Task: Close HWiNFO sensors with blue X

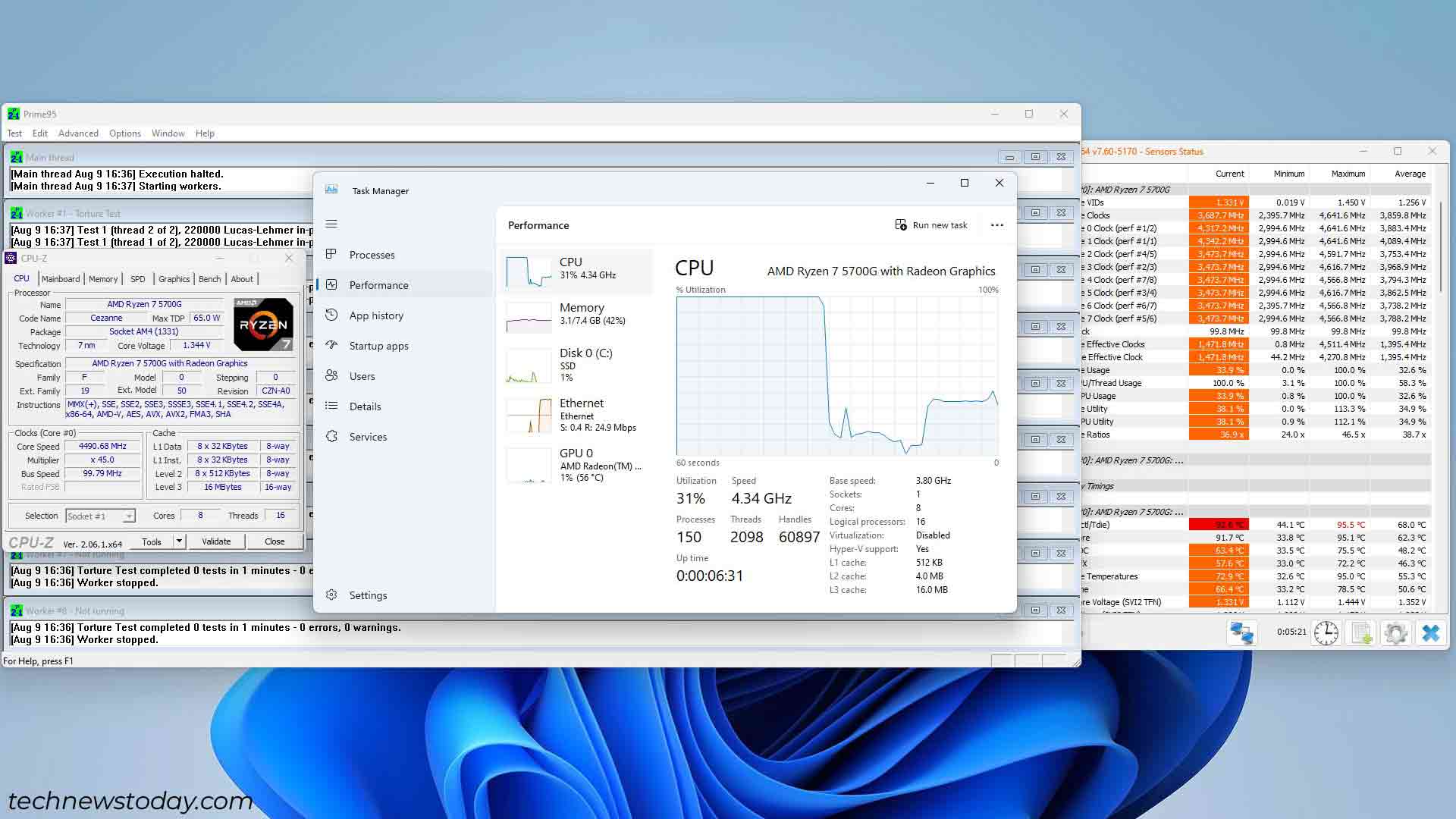Action: 1430,632
